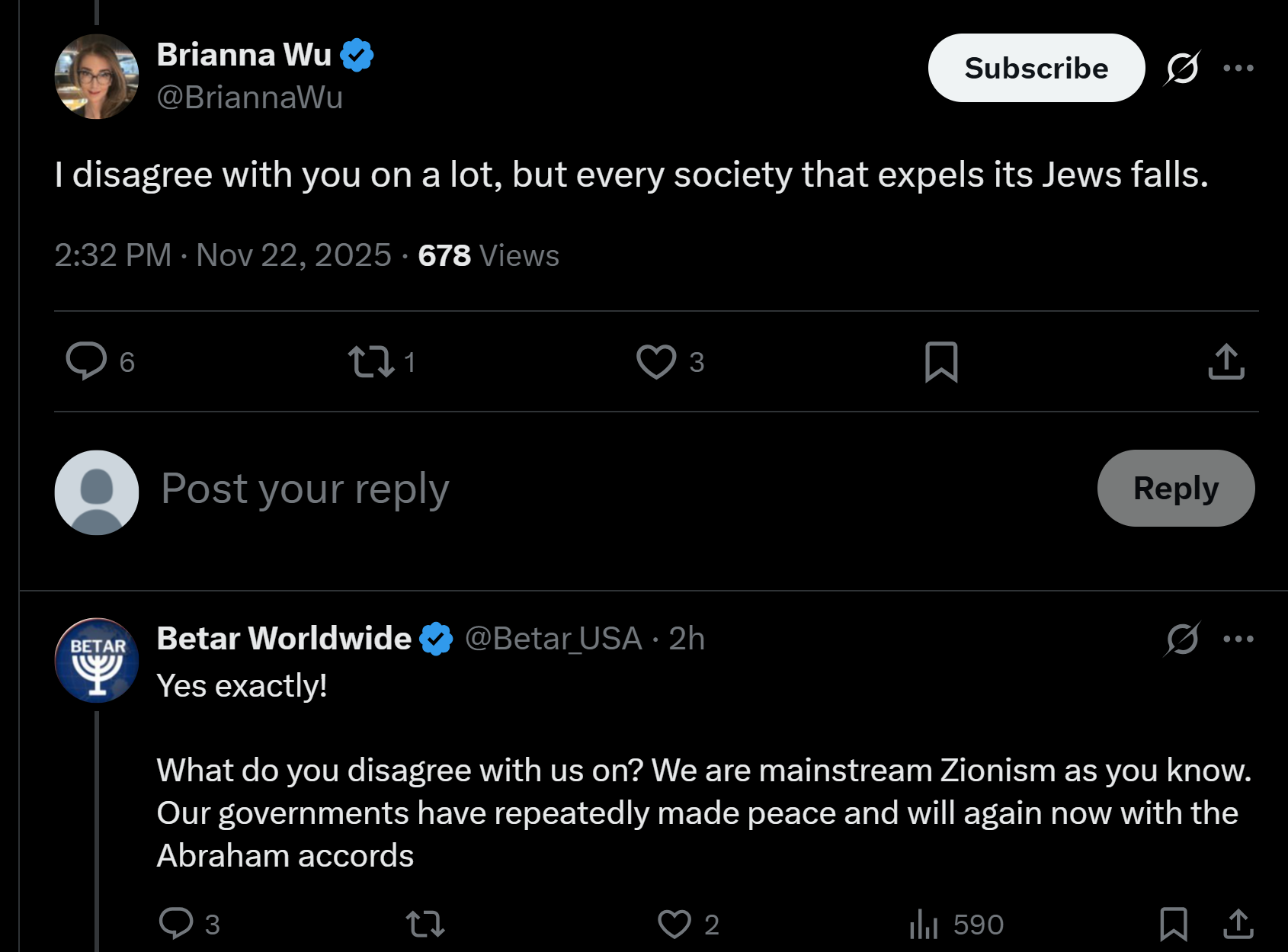Open the three-dot more menu on Brianna Wu's post

click(x=1238, y=68)
